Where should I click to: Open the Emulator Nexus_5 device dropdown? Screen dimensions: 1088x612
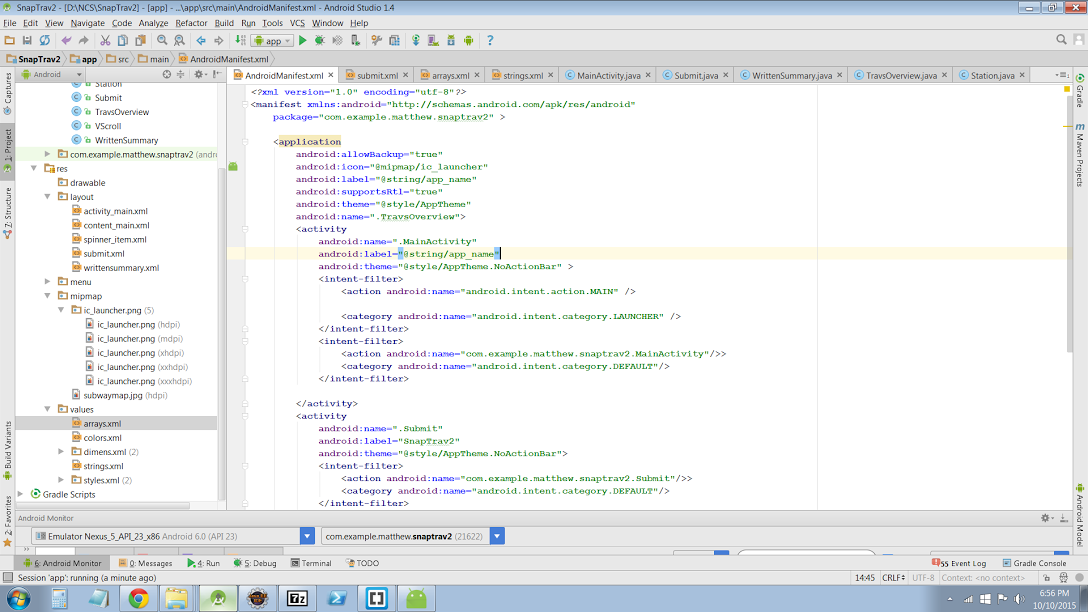tap(307, 537)
